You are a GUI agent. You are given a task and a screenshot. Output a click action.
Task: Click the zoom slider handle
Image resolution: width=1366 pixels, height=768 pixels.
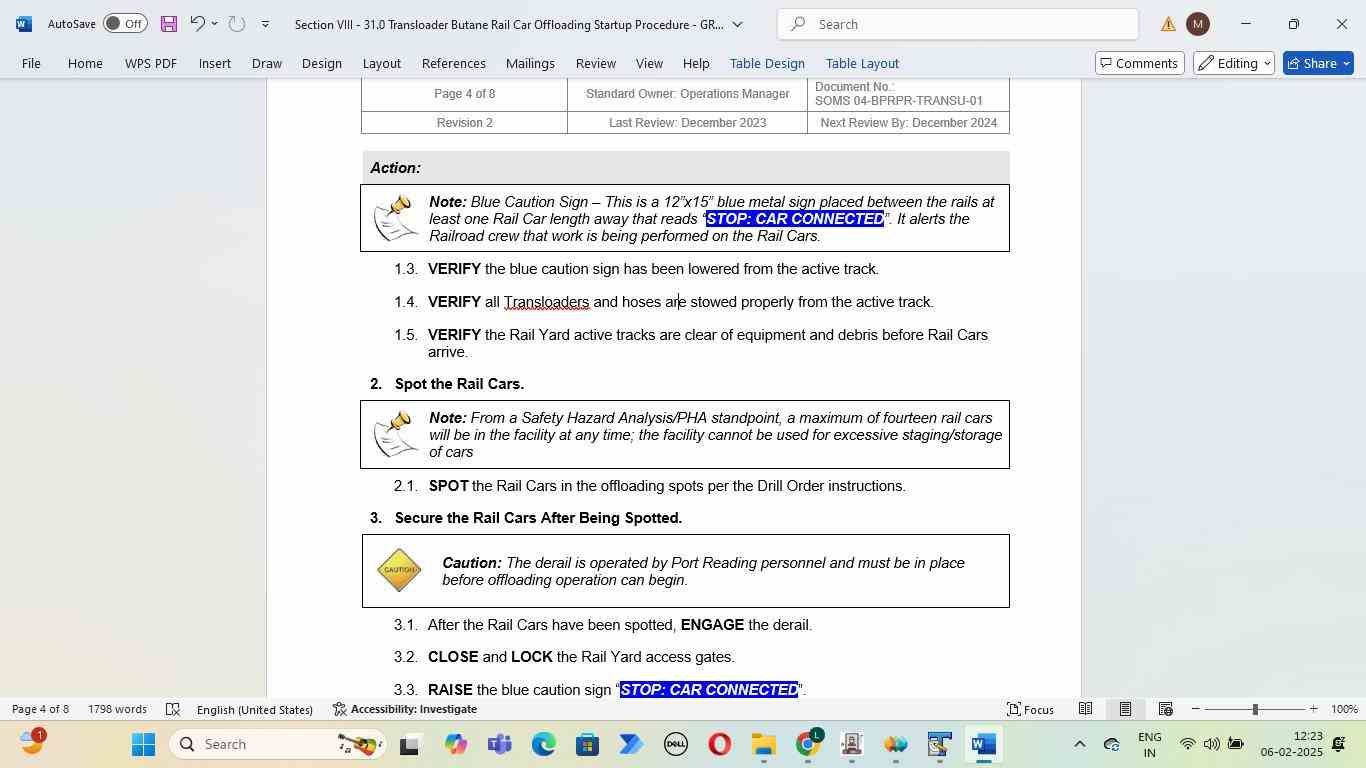tap(1255, 709)
